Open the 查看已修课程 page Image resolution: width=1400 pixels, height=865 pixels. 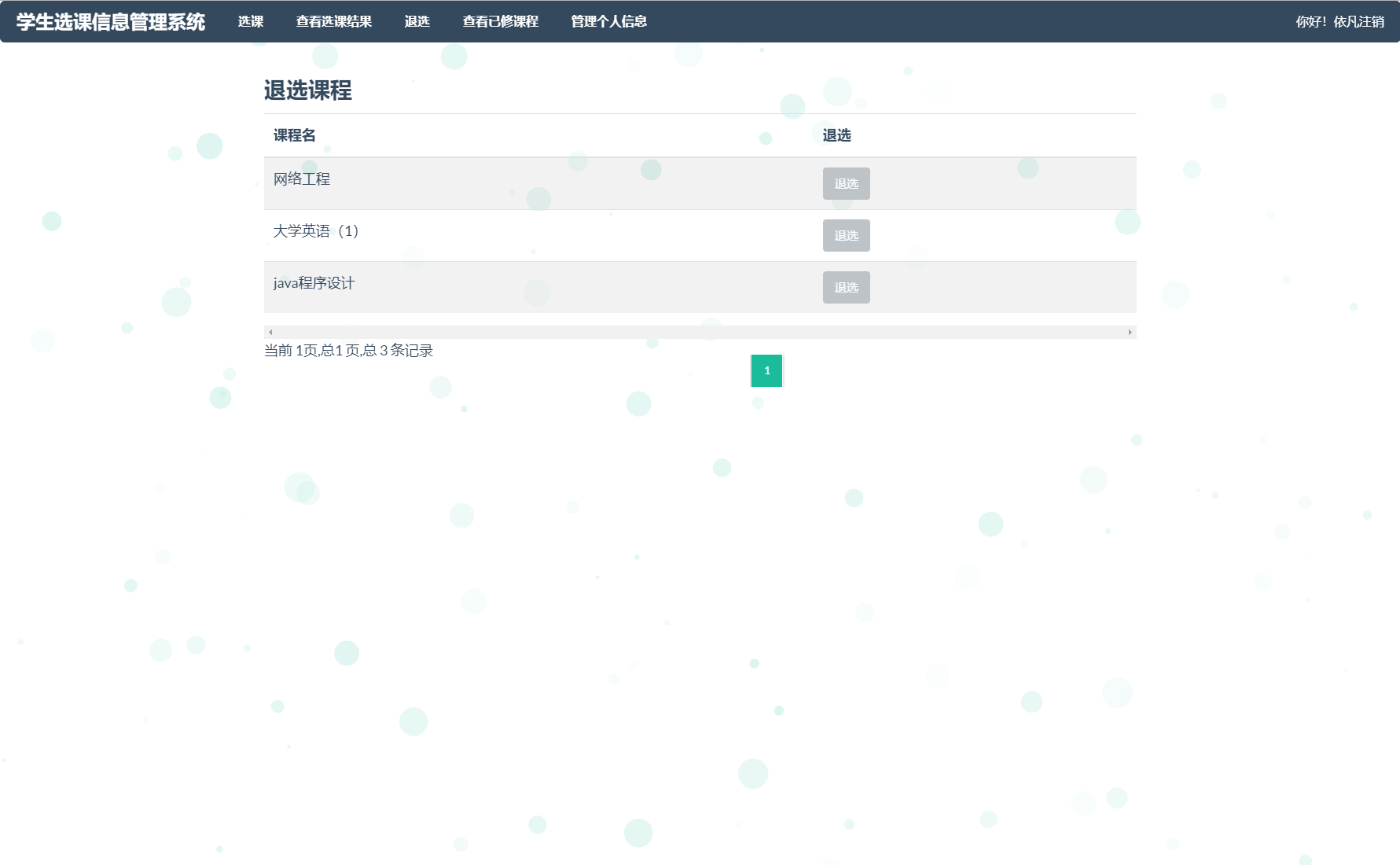click(x=501, y=21)
